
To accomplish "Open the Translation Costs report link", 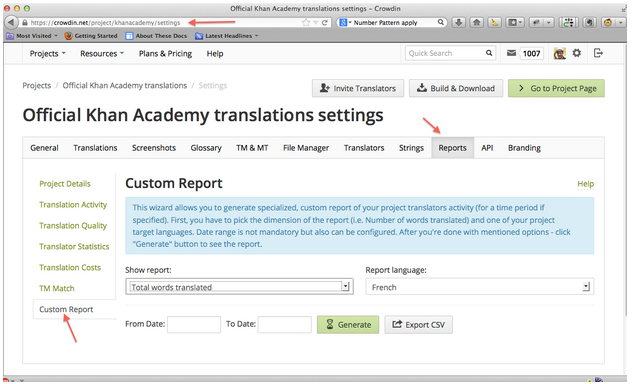I will (70, 267).
